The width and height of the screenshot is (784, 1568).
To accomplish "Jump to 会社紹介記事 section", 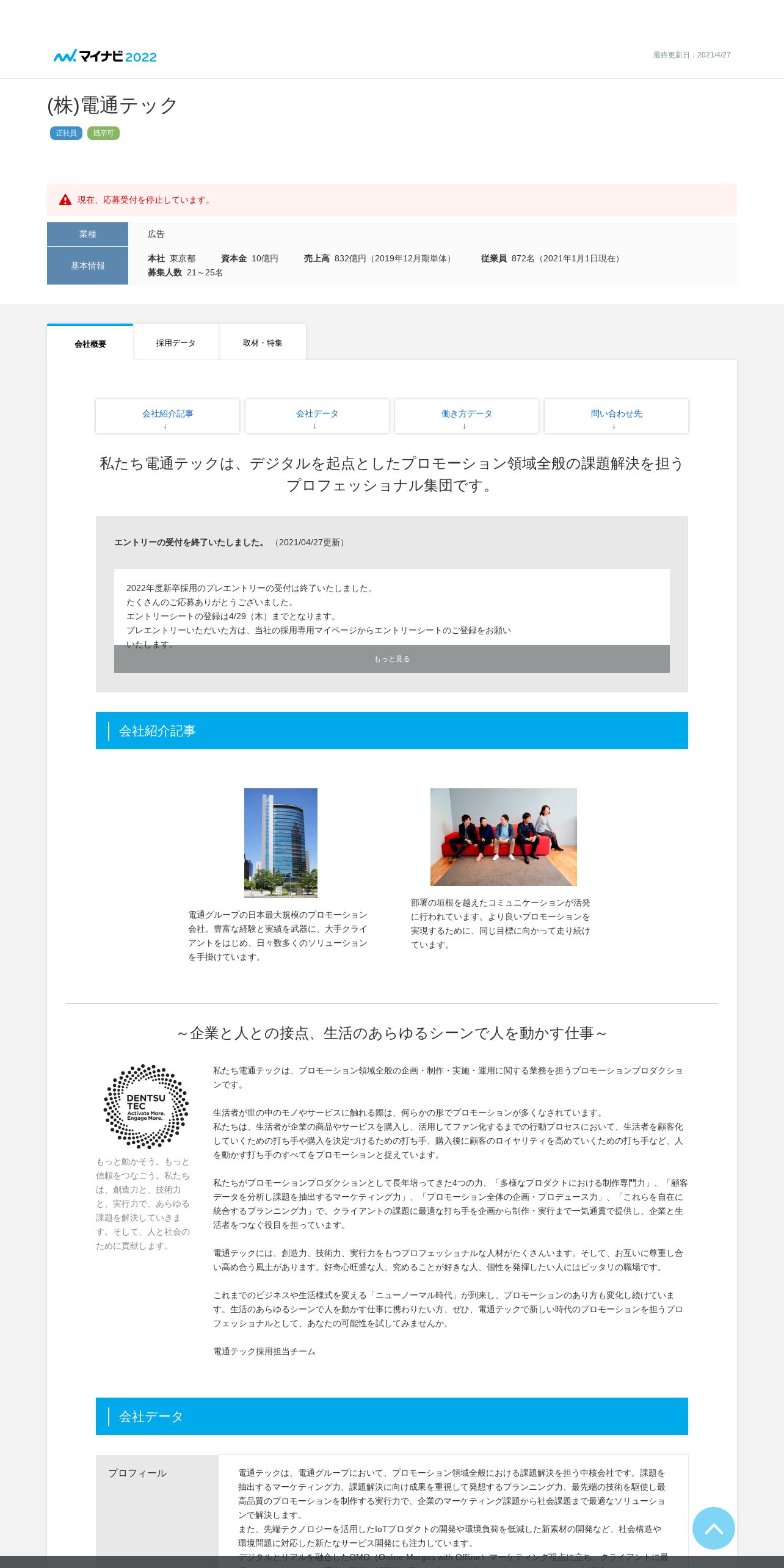I will [167, 416].
